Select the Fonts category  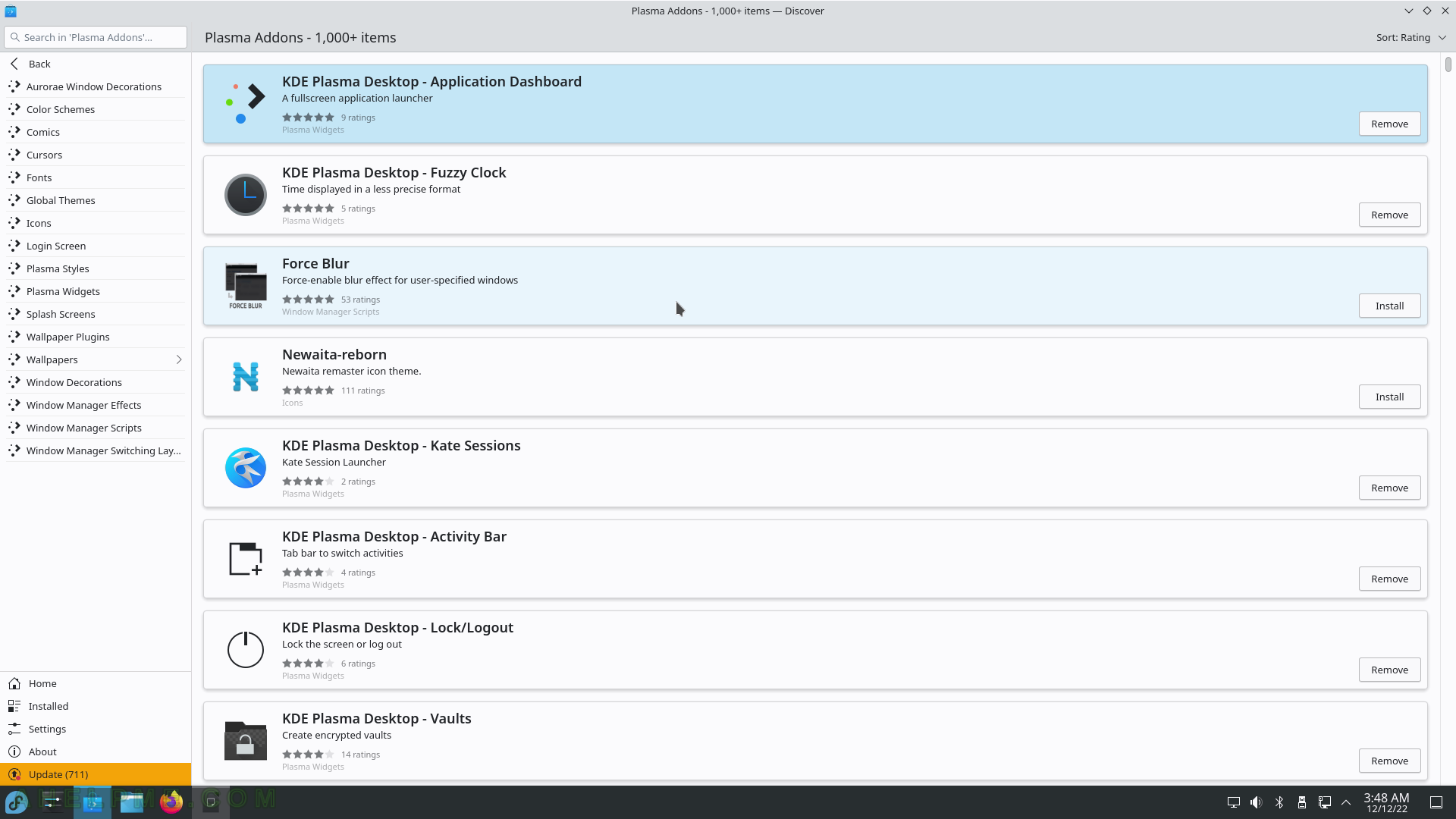pyautogui.click(x=96, y=177)
